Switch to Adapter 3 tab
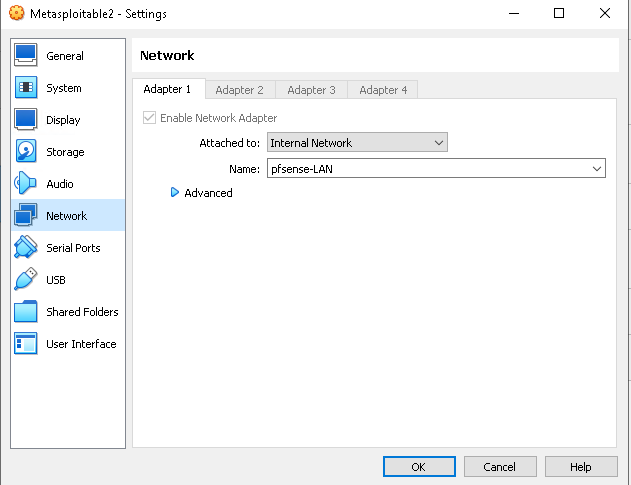This screenshot has width=631, height=485. (x=311, y=90)
